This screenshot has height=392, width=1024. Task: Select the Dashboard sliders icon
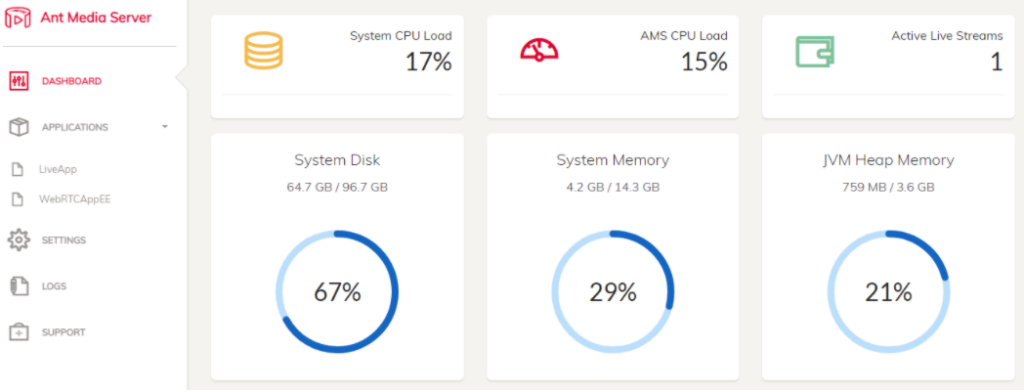coord(19,82)
